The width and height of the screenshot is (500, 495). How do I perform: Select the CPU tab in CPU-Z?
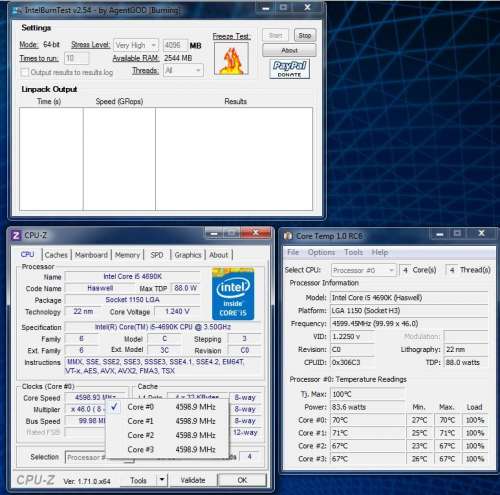27,255
